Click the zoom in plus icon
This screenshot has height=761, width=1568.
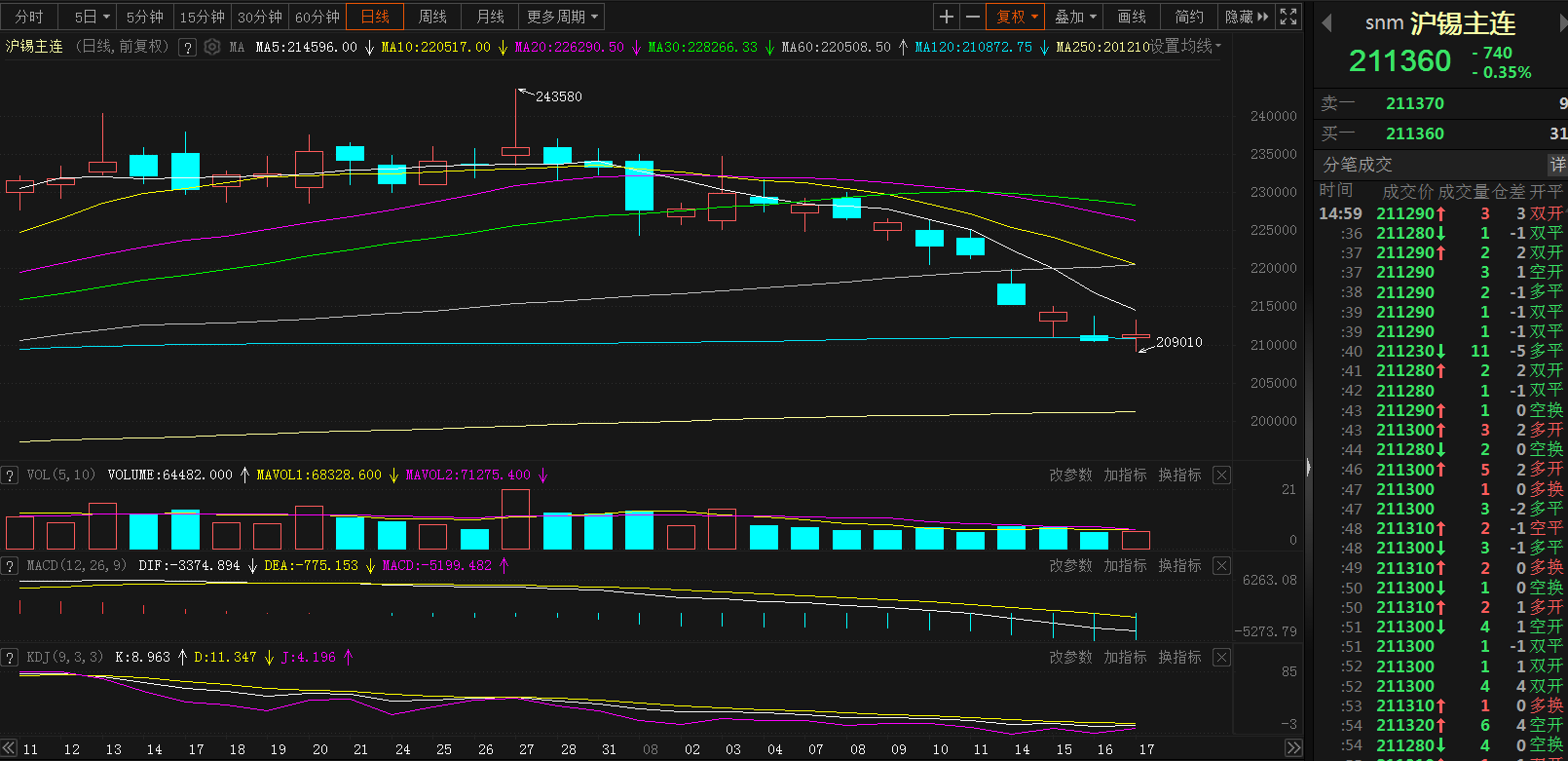pos(946,17)
